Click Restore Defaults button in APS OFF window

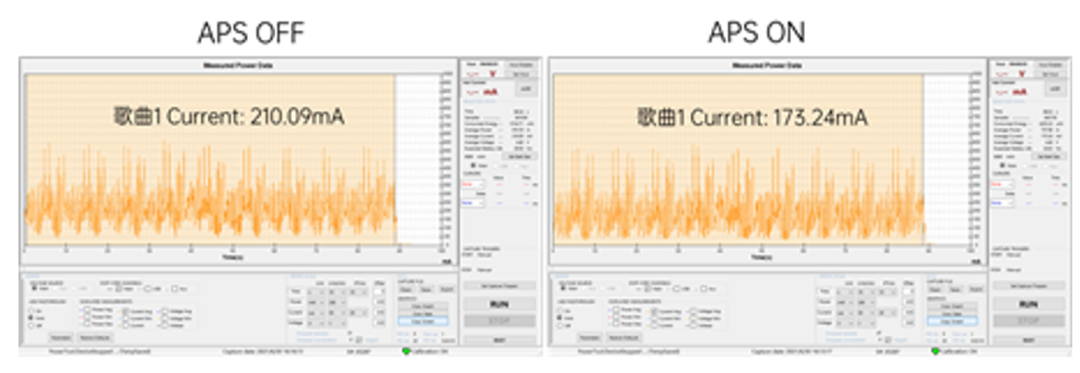tap(94, 338)
